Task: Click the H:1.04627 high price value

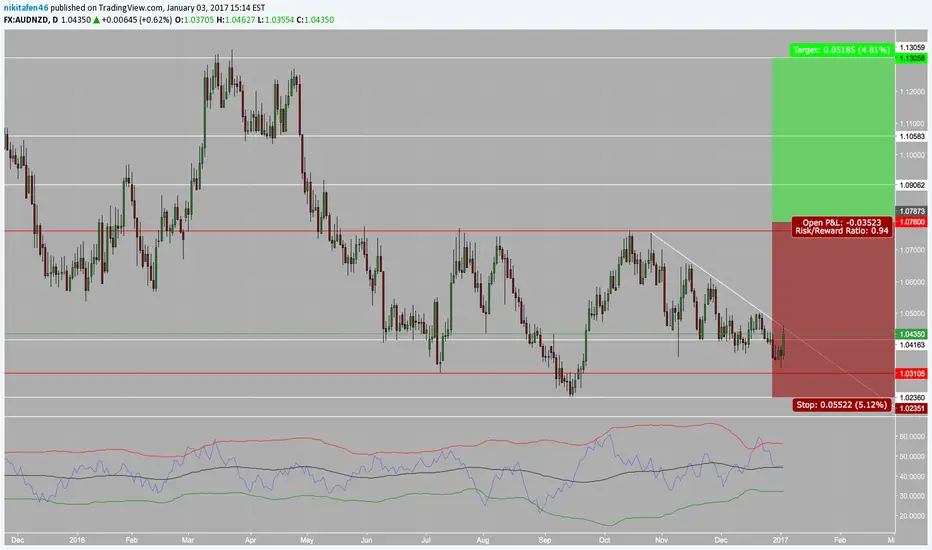Action: point(235,20)
